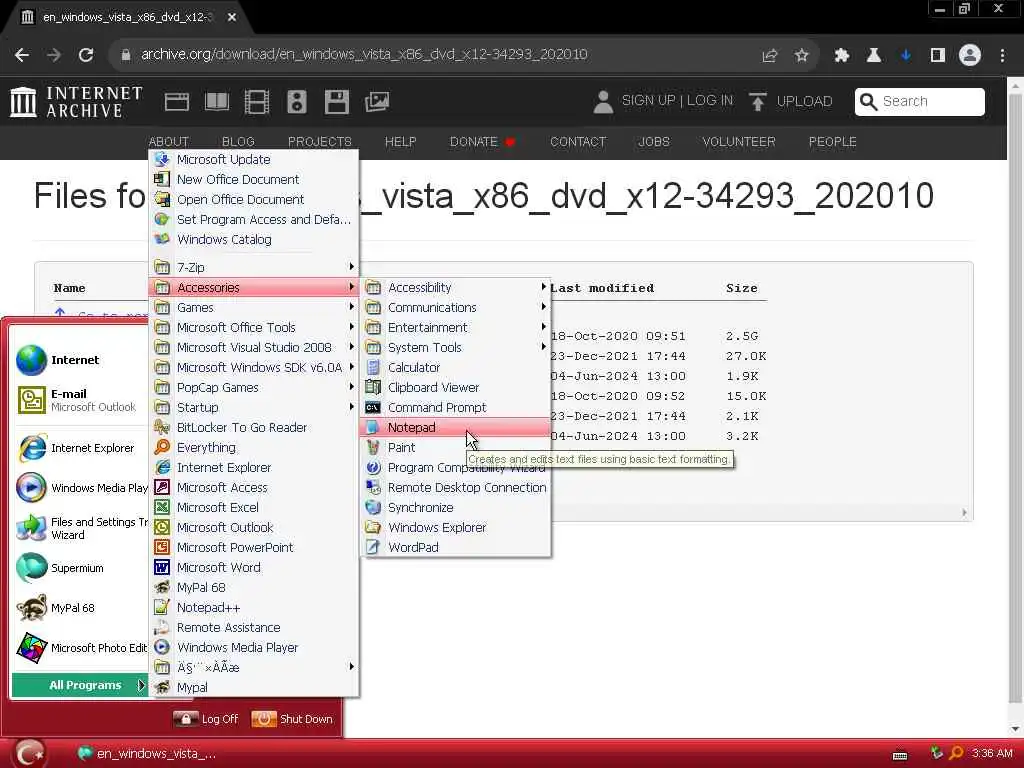The width and height of the screenshot is (1024, 768).
Task: Click the Command Prompt icon
Action: (373, 408)
